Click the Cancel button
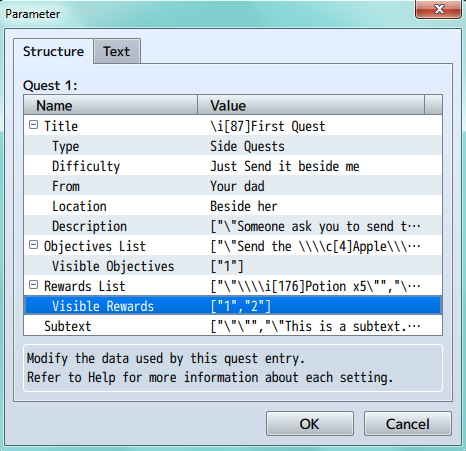Image resolution: width=466 pixels, height=451 pixels. 408,424
